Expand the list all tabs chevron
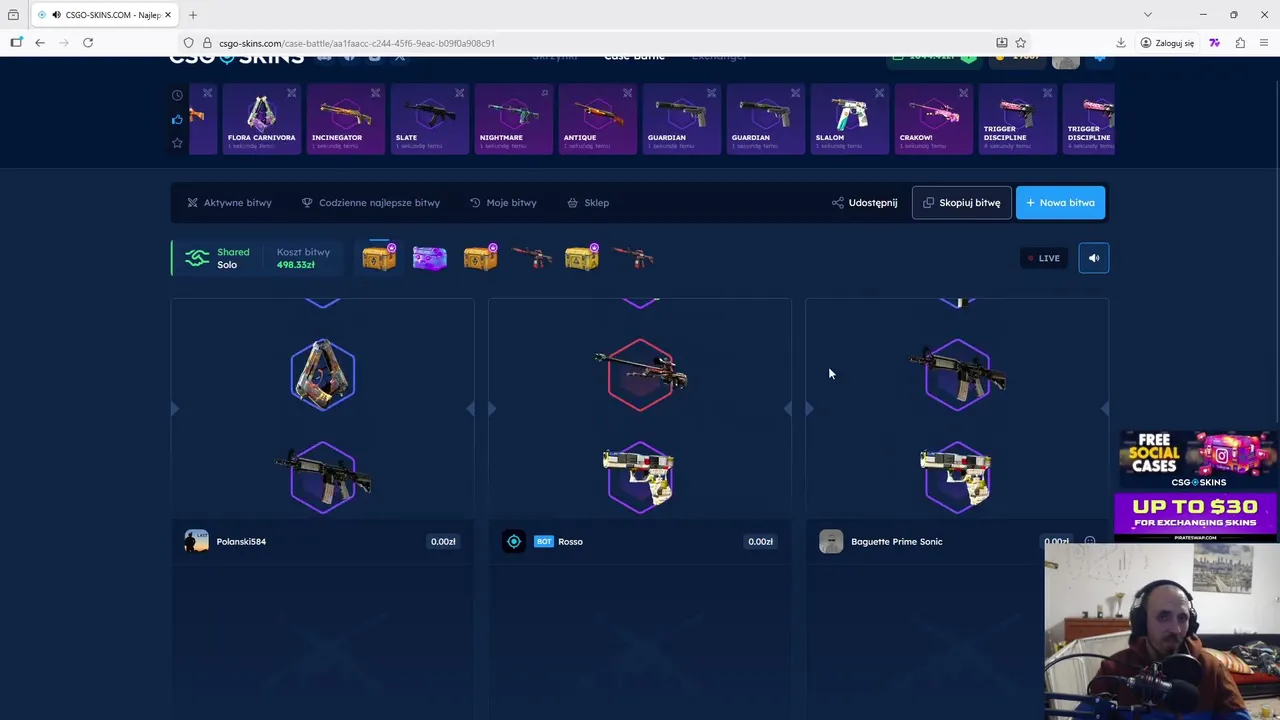This screenshot has width=1280, height=720. coord(1148,15)
